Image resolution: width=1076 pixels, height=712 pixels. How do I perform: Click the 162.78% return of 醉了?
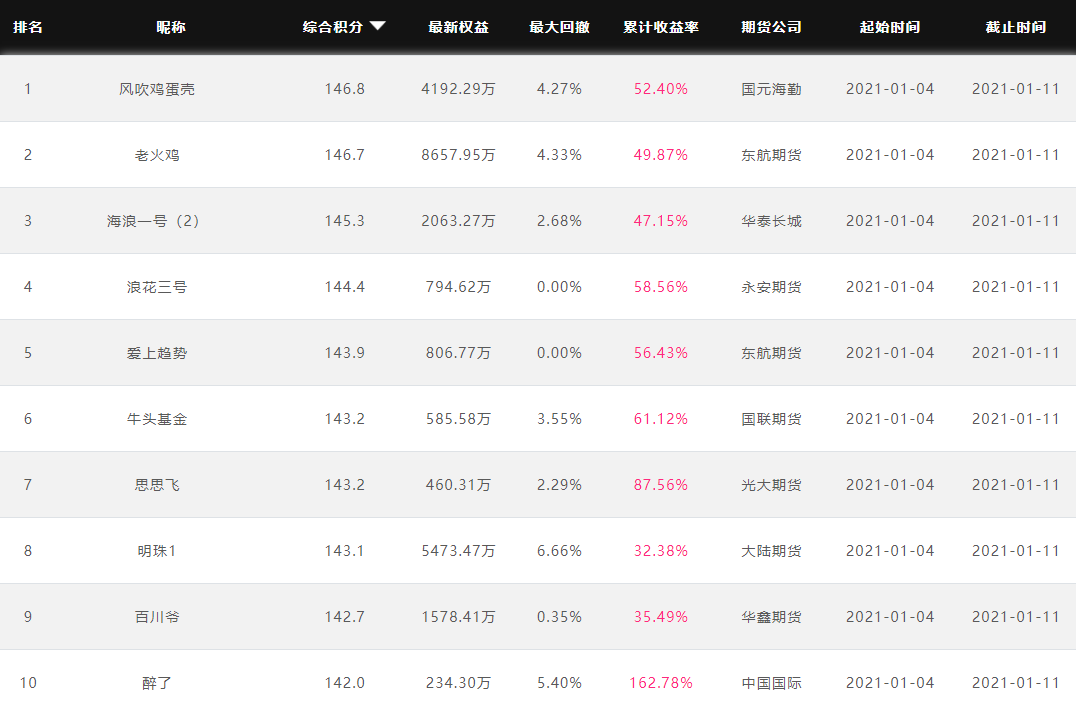pos(660,683)
